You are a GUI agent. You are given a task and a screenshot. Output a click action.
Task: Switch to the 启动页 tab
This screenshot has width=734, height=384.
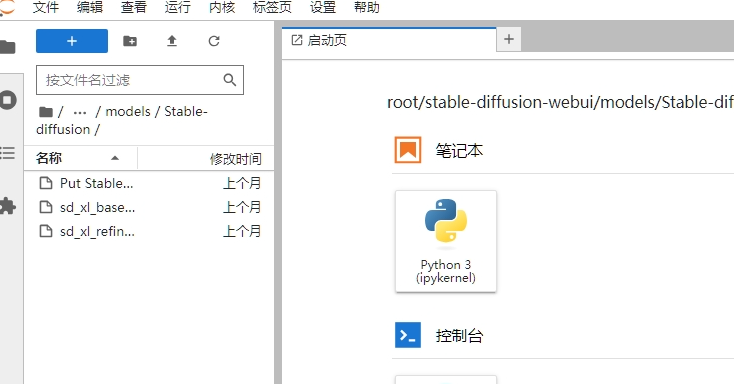pos(389,40)
